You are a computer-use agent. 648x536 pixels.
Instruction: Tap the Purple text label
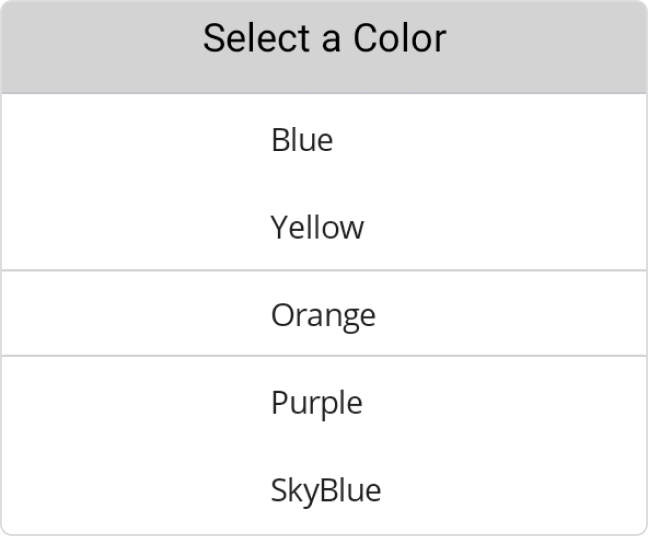point(316,403)
